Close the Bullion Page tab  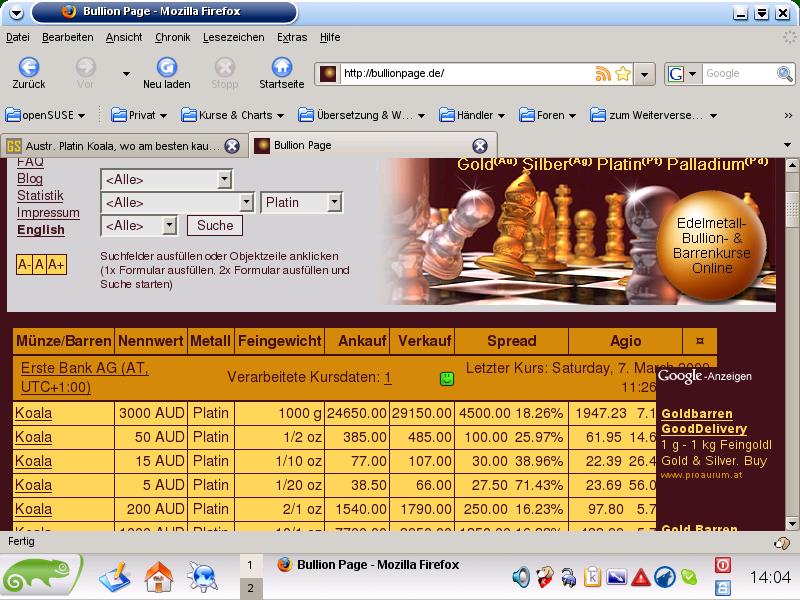(480, 146)
